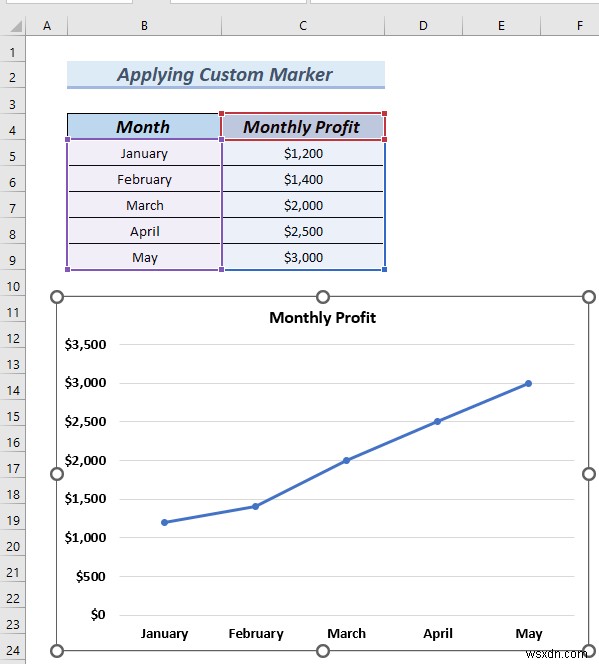599x664 pixels.
Task: Click the chart's left-middle resize handle
Action: tap(57, 474)
